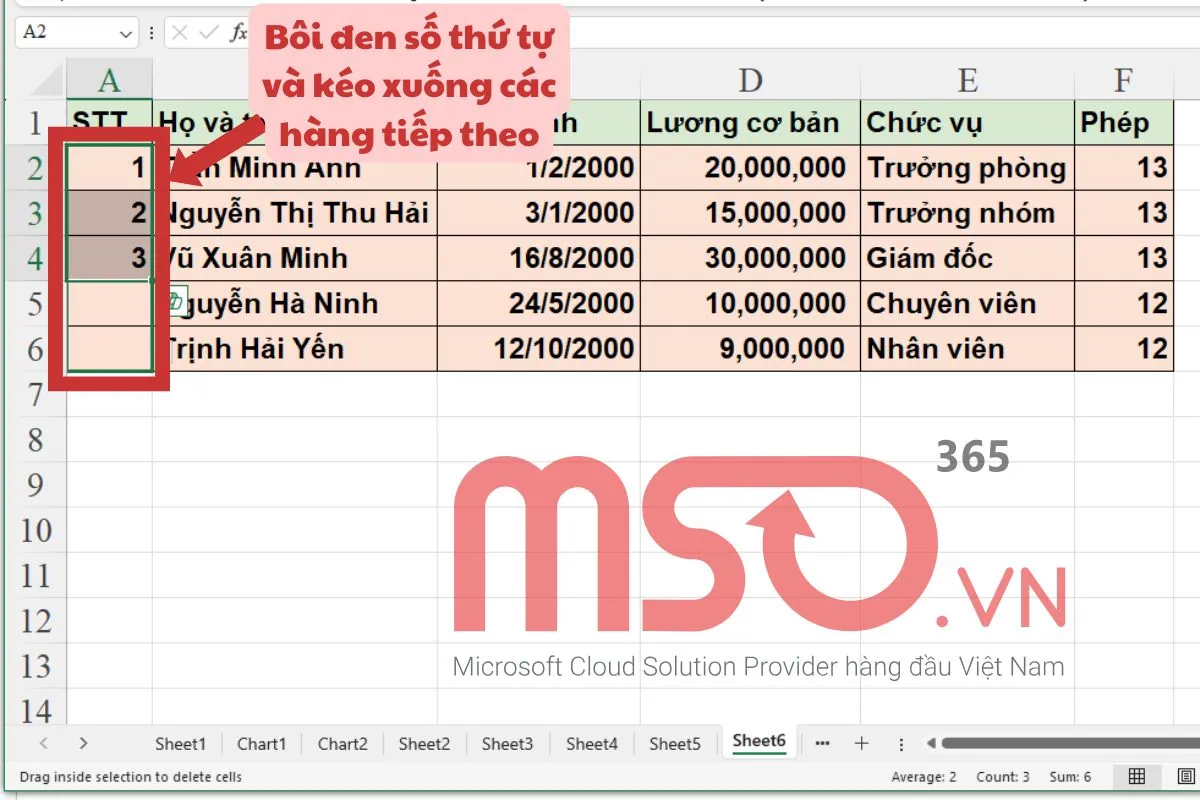Select the Chart2 sheet tab
The image size is (1200, 800).
(x=342, y=743)
